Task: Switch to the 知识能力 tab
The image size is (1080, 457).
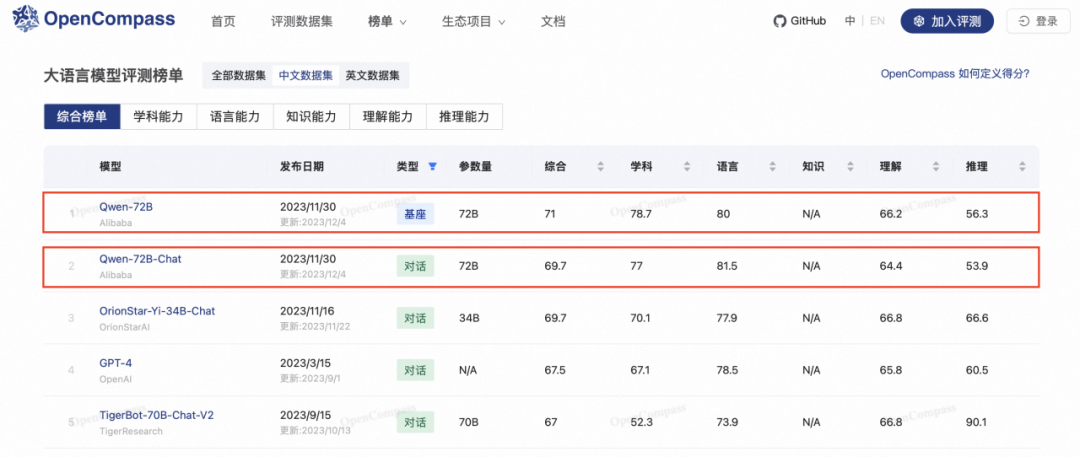Action: (311, 116)
